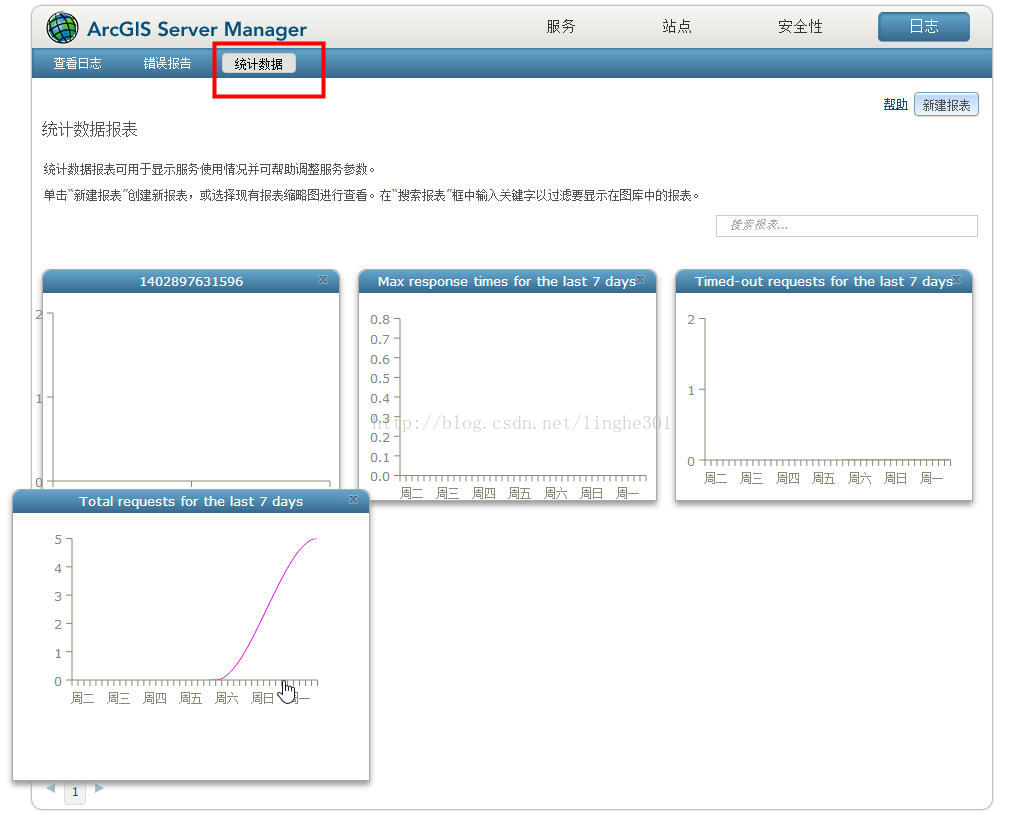Click the ArcGIS Server Manager globe logo
Image resolution: width=1024 pixels, height=824 pixels.
coord(62,28)
